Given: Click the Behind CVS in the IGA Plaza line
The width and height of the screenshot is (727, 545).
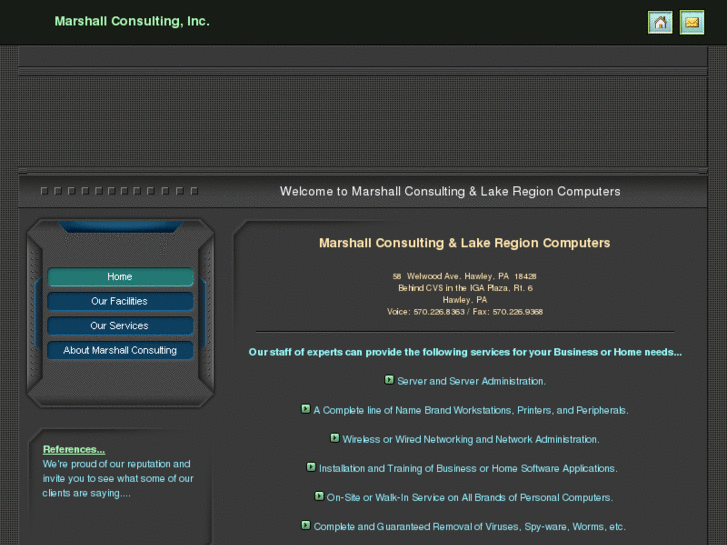Looking at the screenshot, I should tap(465, 288).
